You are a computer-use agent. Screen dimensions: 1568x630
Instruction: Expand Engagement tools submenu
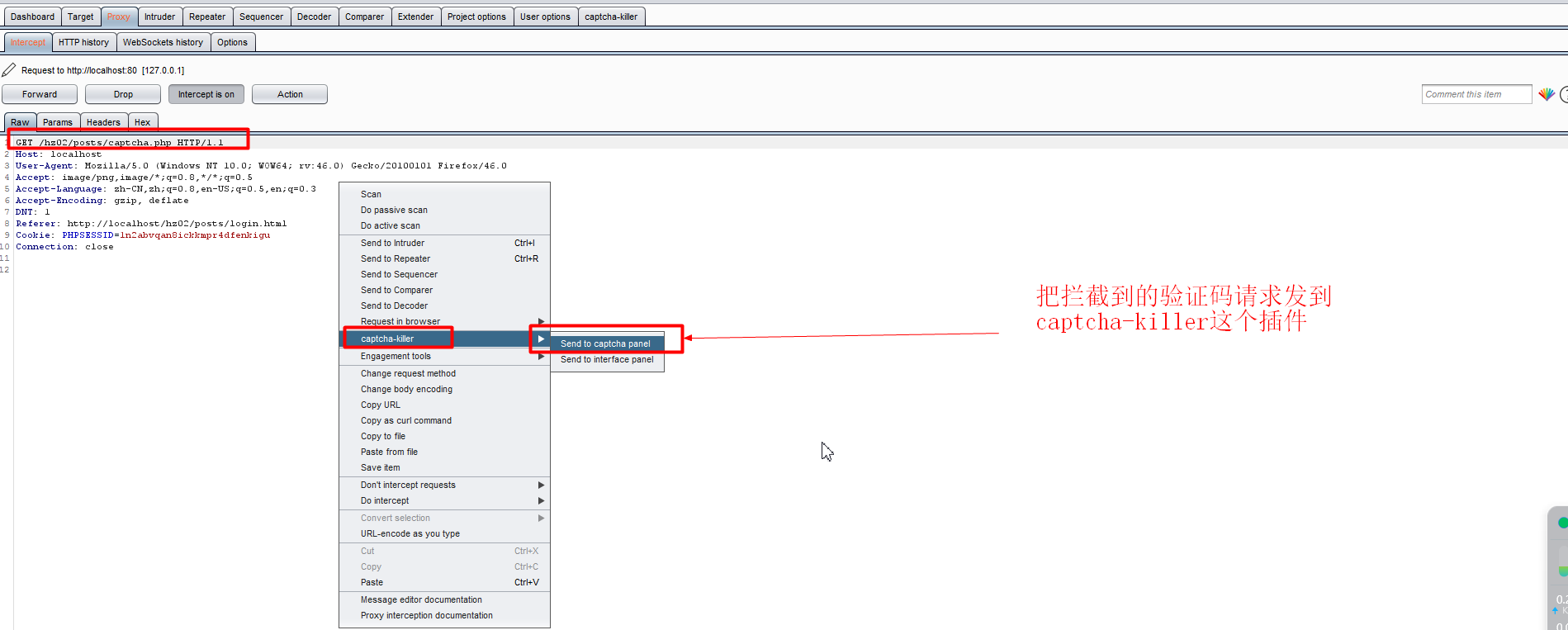[444, 357]
